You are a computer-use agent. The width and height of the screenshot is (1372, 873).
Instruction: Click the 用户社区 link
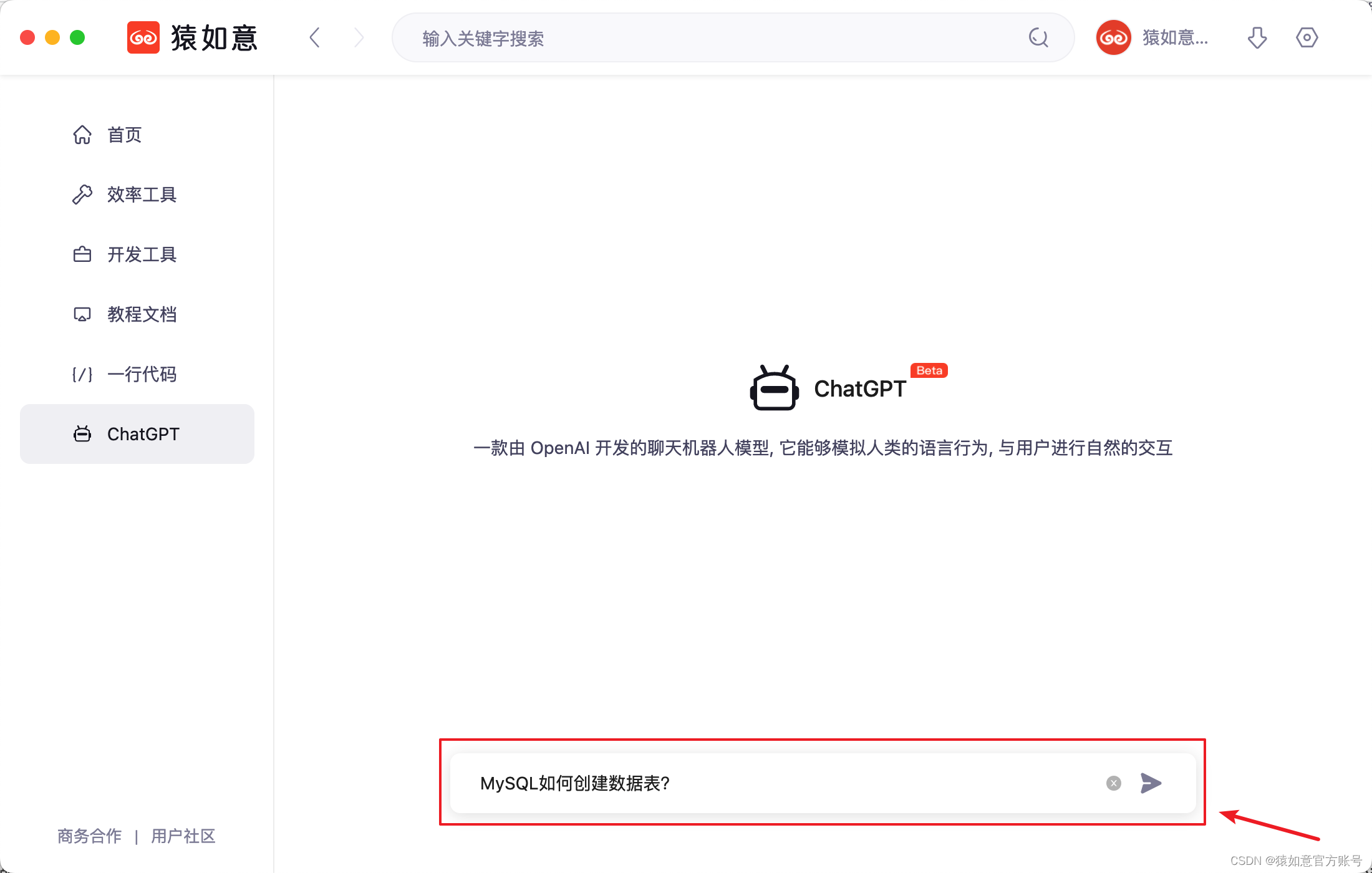(x=183, y=836)
